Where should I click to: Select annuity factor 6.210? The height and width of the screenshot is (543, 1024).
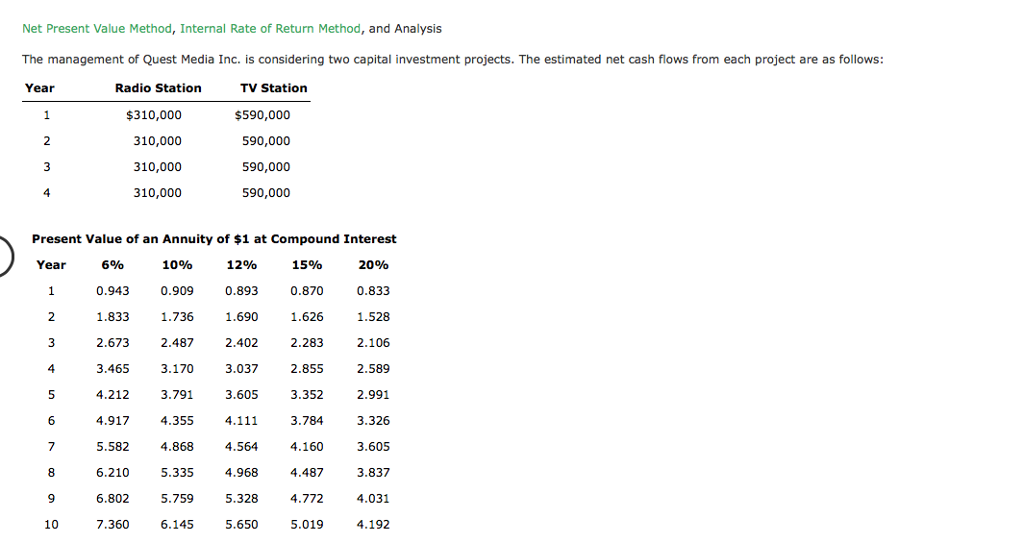tap(112, 472)
